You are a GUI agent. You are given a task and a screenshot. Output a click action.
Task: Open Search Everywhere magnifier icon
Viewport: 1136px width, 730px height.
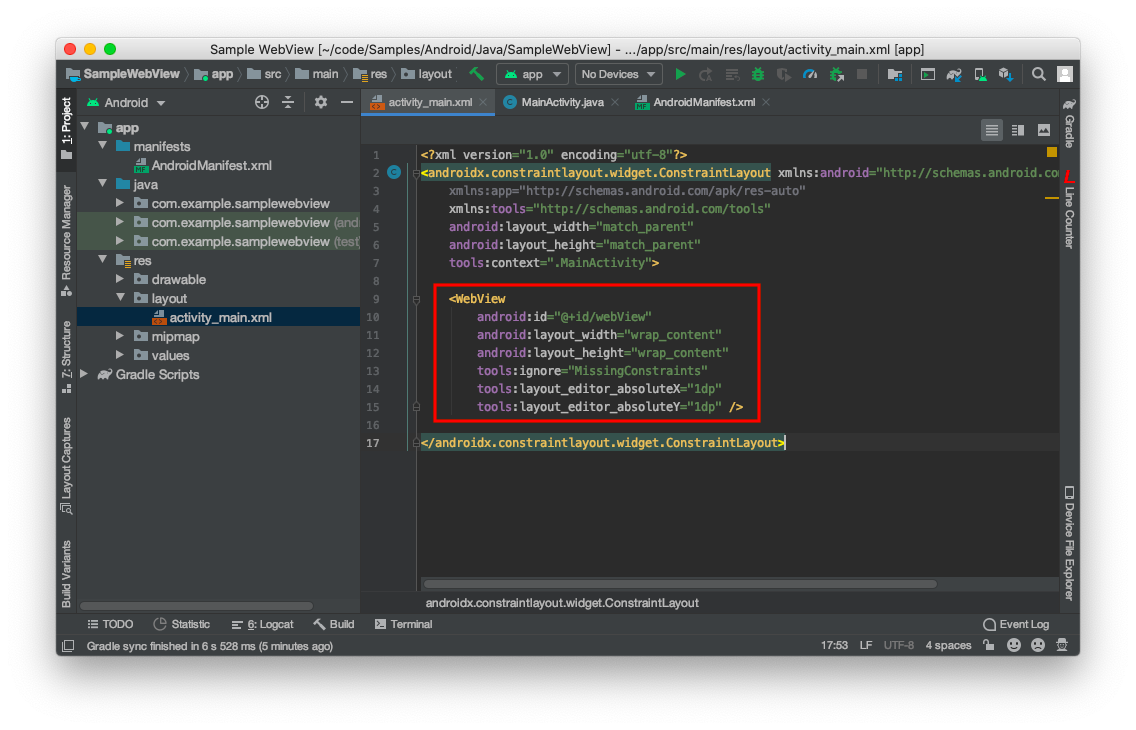tap(1038, 74)
